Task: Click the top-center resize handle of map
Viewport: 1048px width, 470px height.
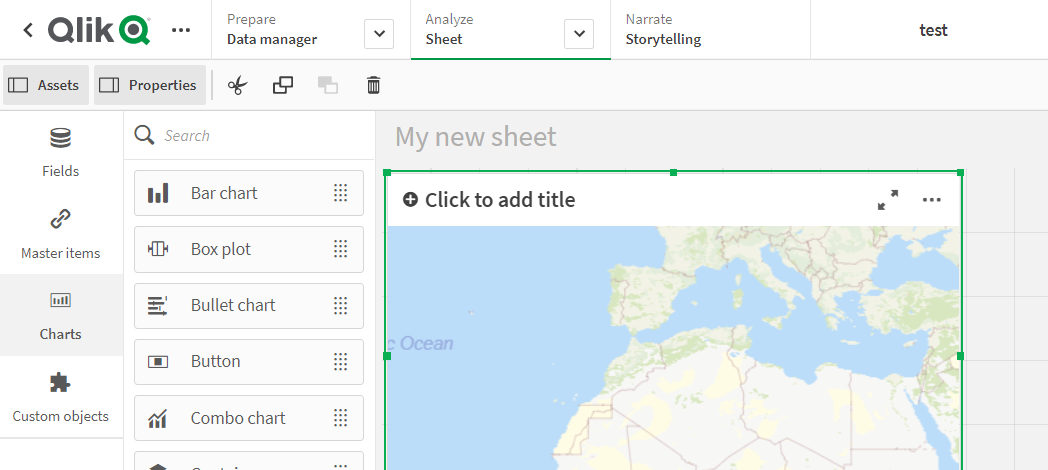Action: (673, 172)
